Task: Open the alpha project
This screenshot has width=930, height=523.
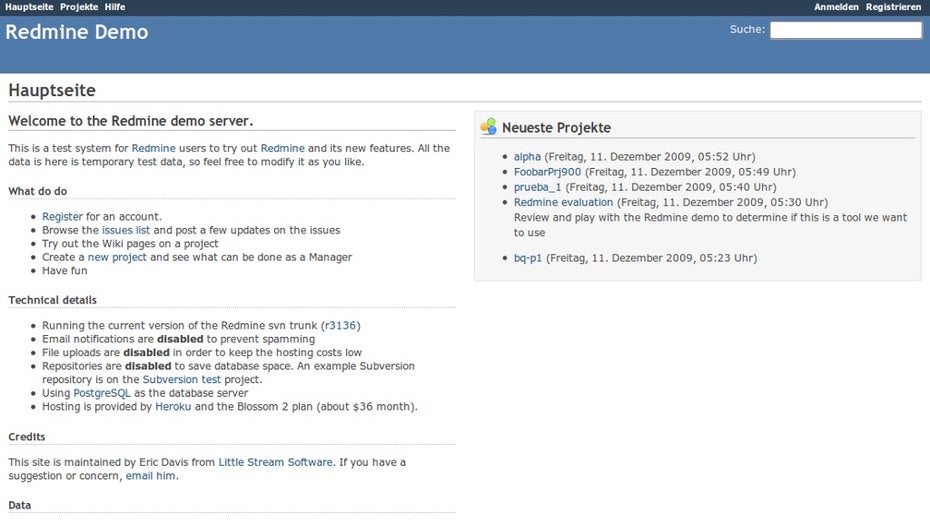Action: (x=527, y=157)
